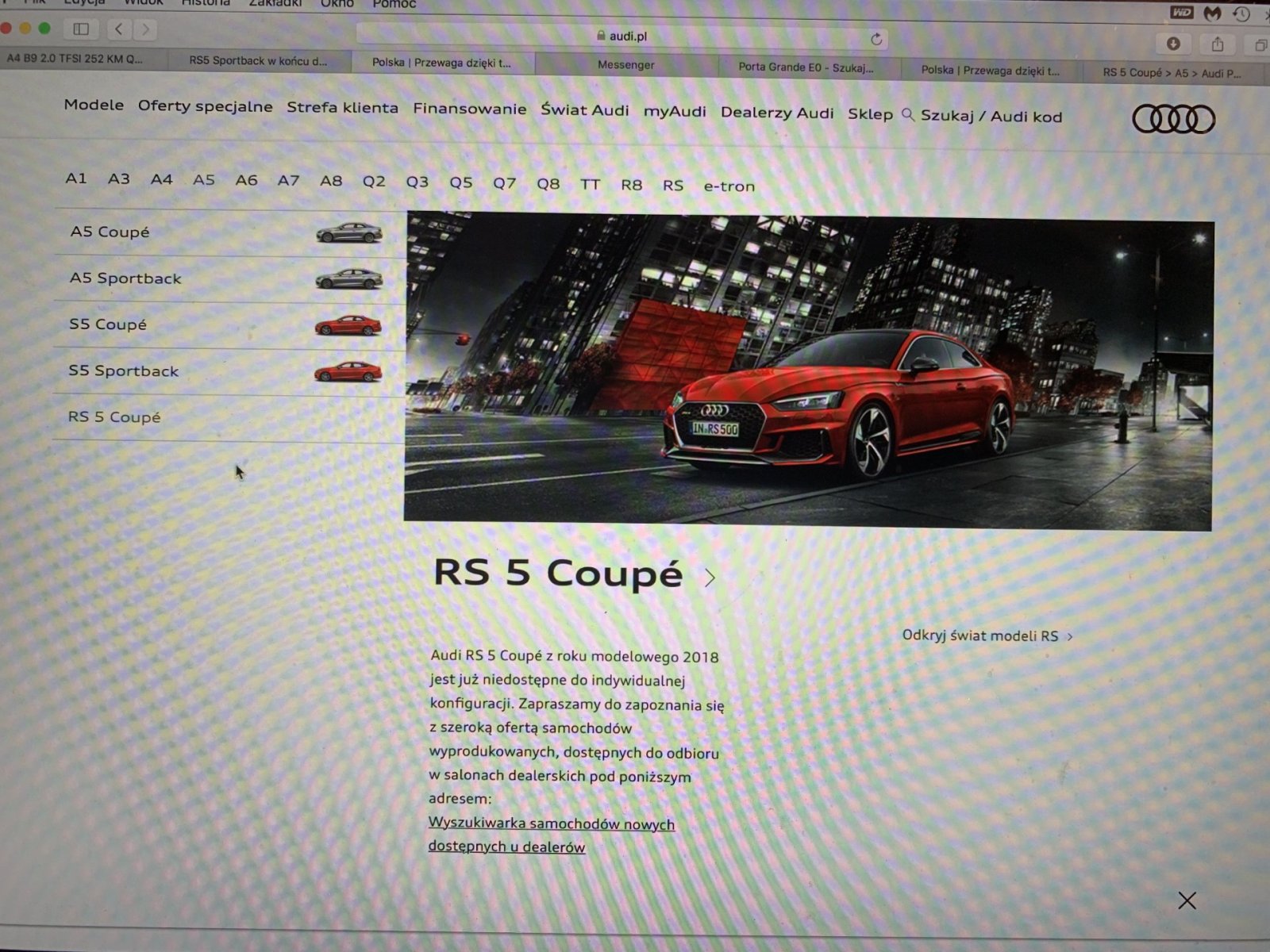
Task: Open the Safari downloads icon
Action: point(1173,44)
